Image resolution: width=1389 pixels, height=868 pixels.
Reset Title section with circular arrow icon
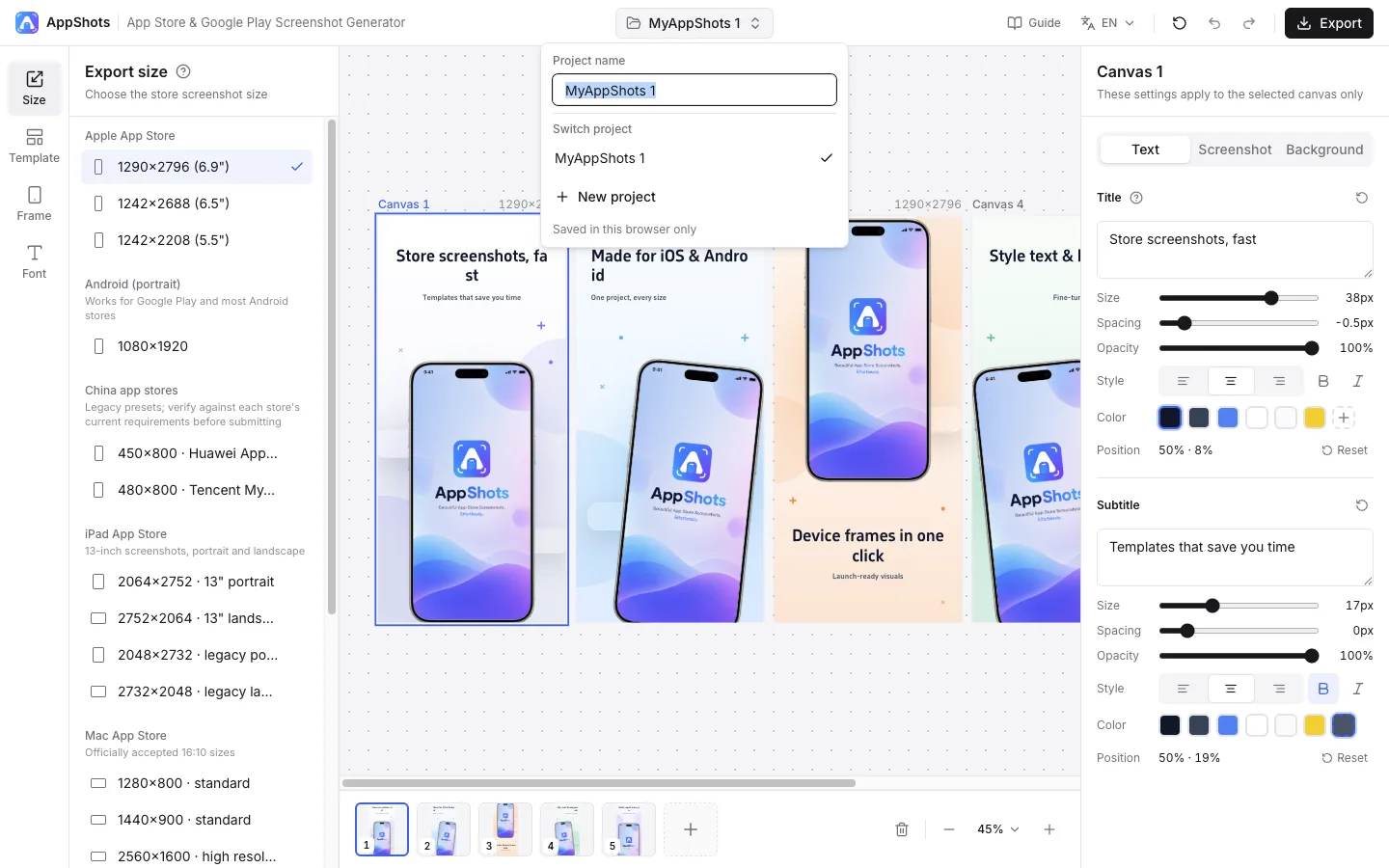coord(1361,198)
